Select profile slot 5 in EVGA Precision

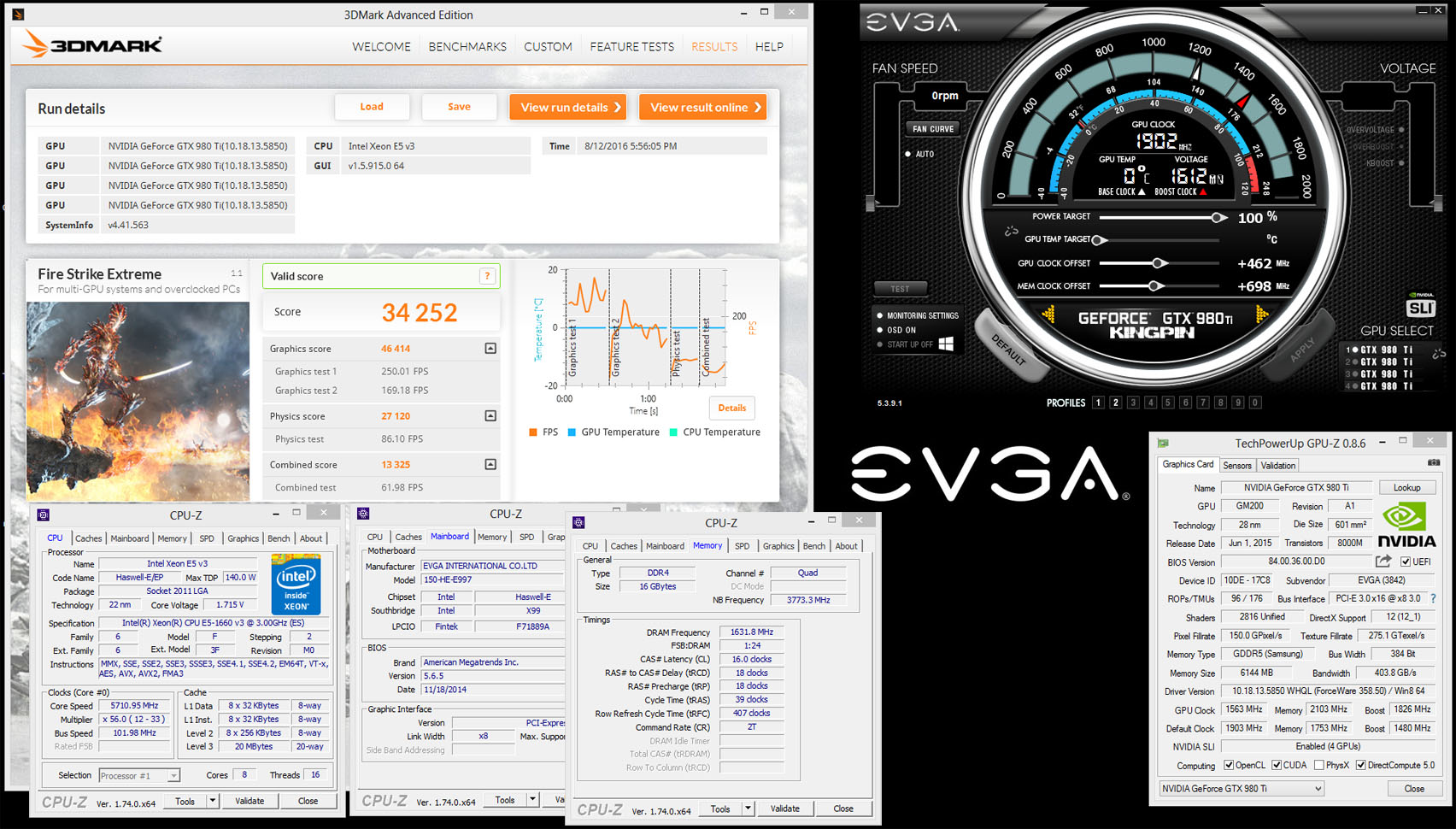pyautogui.click(x=1168, y=403)
